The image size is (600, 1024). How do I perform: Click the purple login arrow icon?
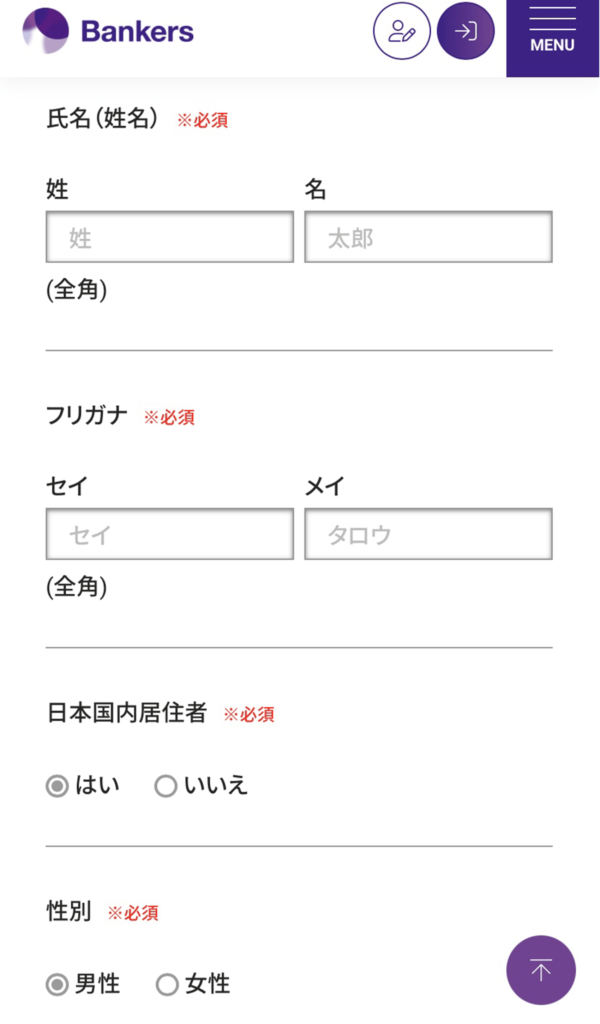tap(466, 31)
